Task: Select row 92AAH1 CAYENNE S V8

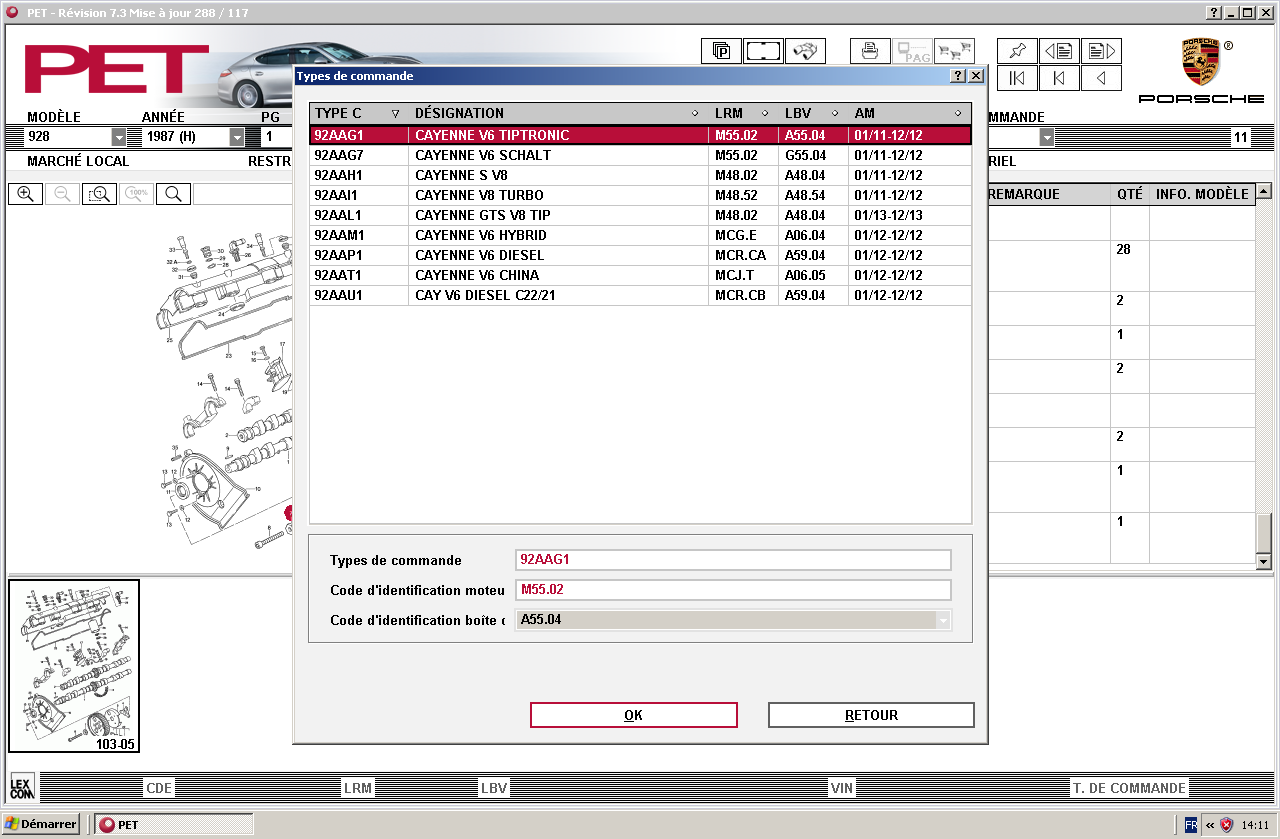Action: pyautogui.click(x=640, y=175)
